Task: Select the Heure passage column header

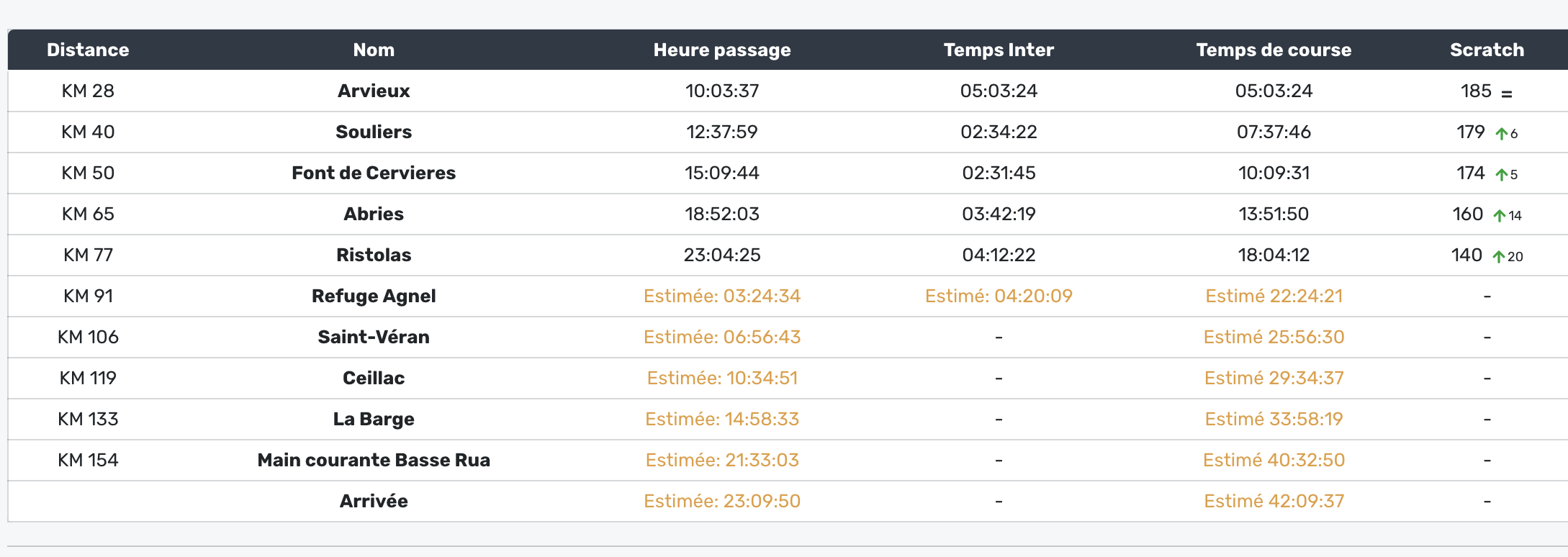Action: [x=722, y=50]
